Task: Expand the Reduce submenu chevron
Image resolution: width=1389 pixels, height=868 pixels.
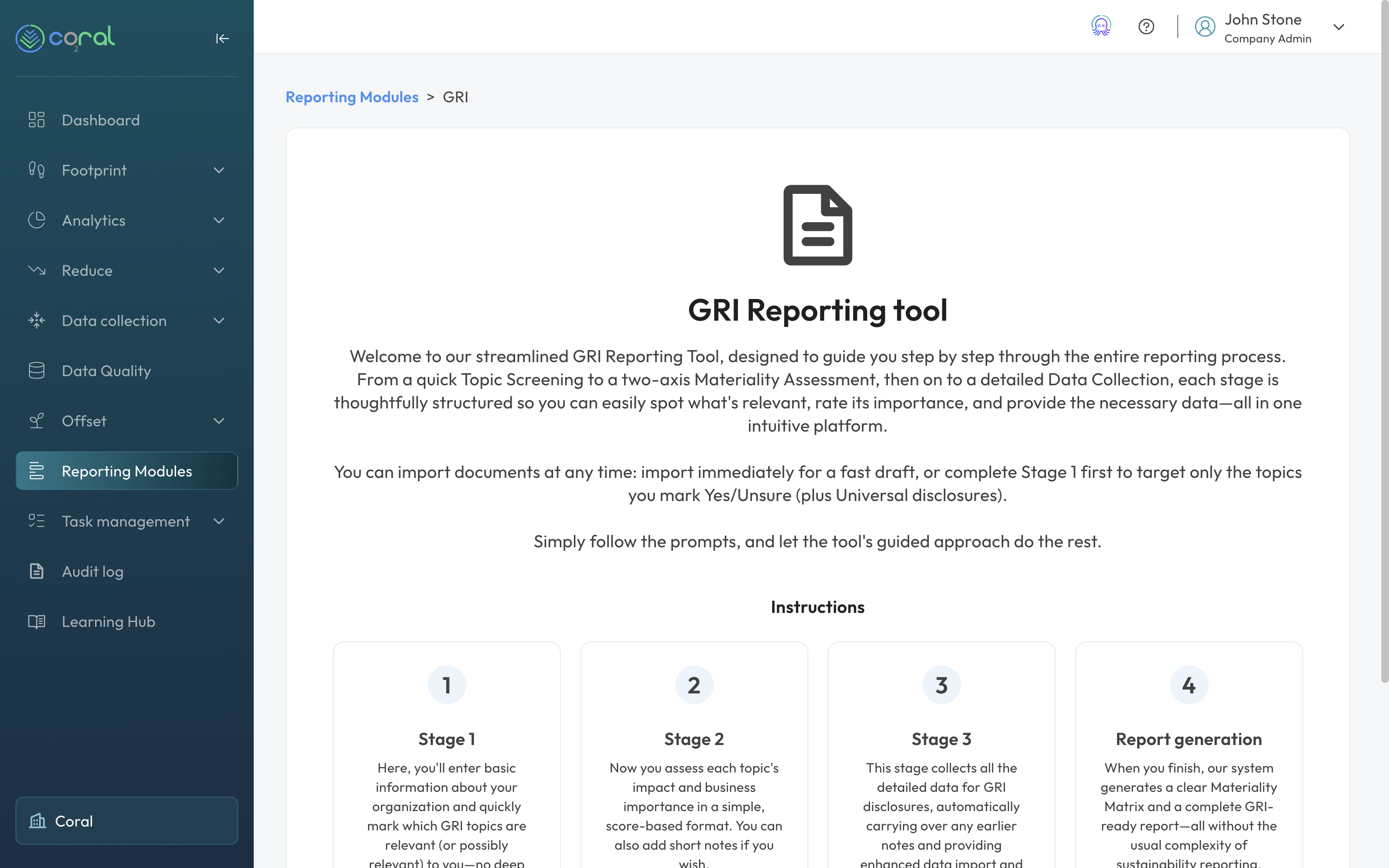Action: click(x=218, y=270)
